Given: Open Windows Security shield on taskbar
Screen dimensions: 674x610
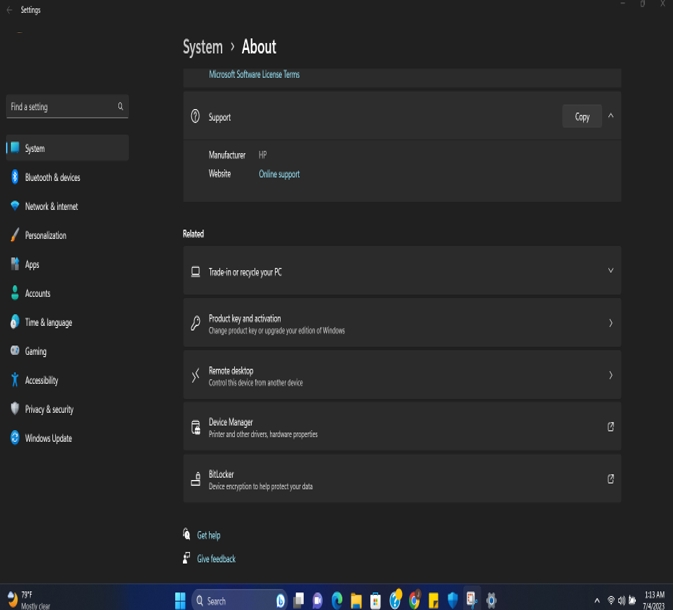Looking at the screenshot, I should (453, 600).
